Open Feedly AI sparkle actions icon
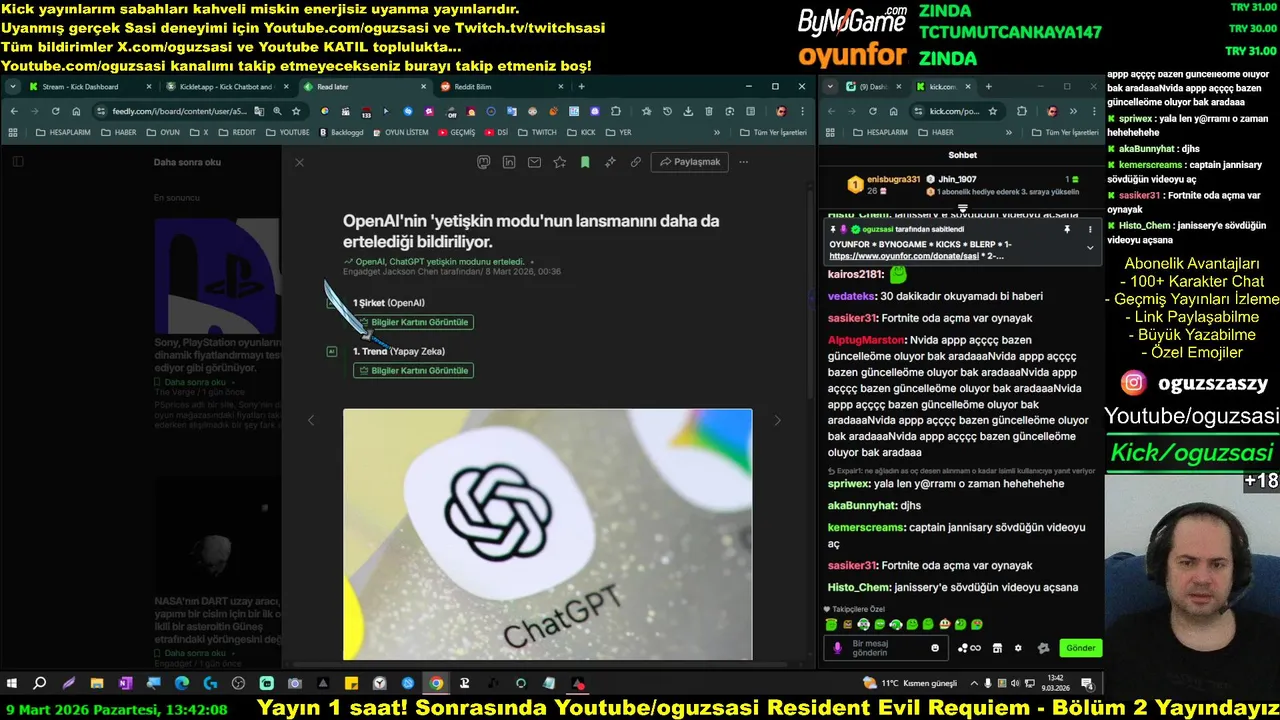 click(x=610, y=162)
